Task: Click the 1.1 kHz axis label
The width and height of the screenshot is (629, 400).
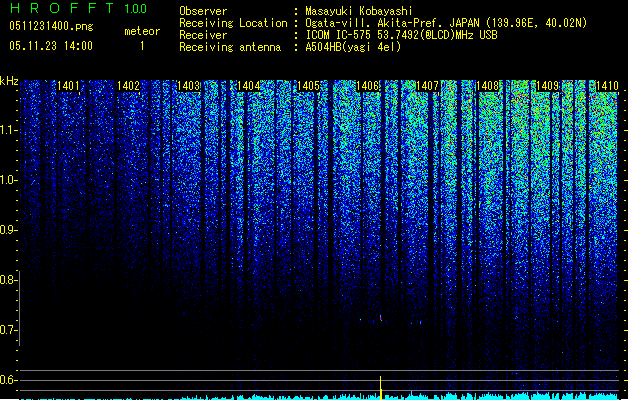Action: pos(8,130)
